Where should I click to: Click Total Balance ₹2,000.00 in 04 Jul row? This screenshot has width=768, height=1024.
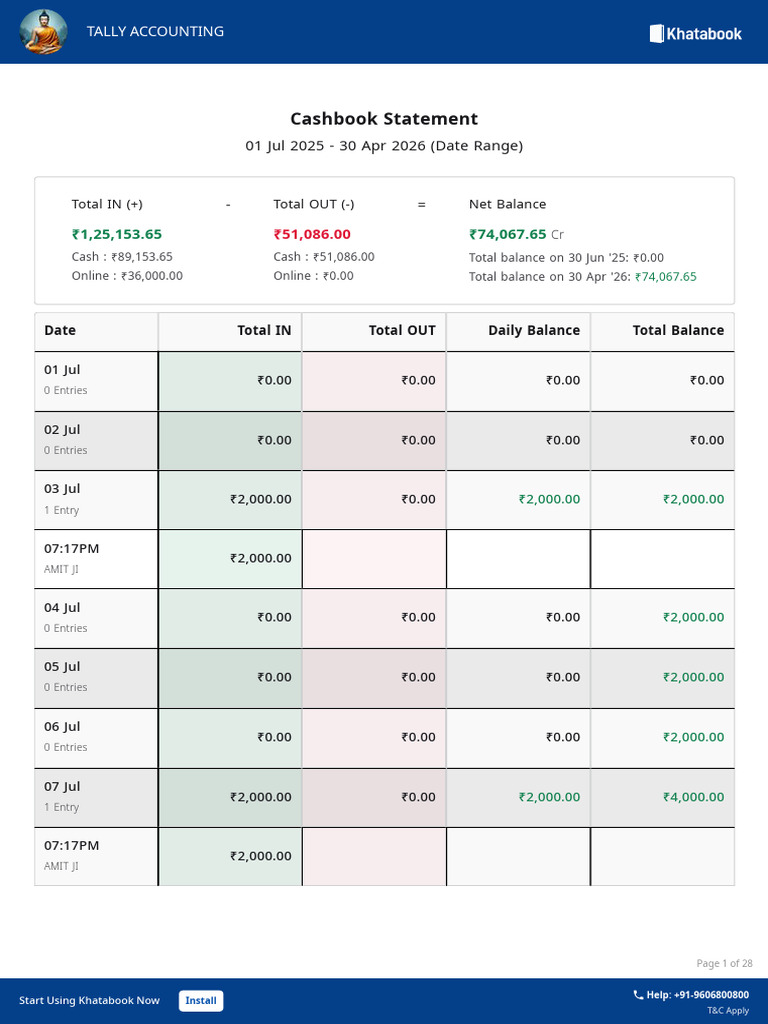694,618
